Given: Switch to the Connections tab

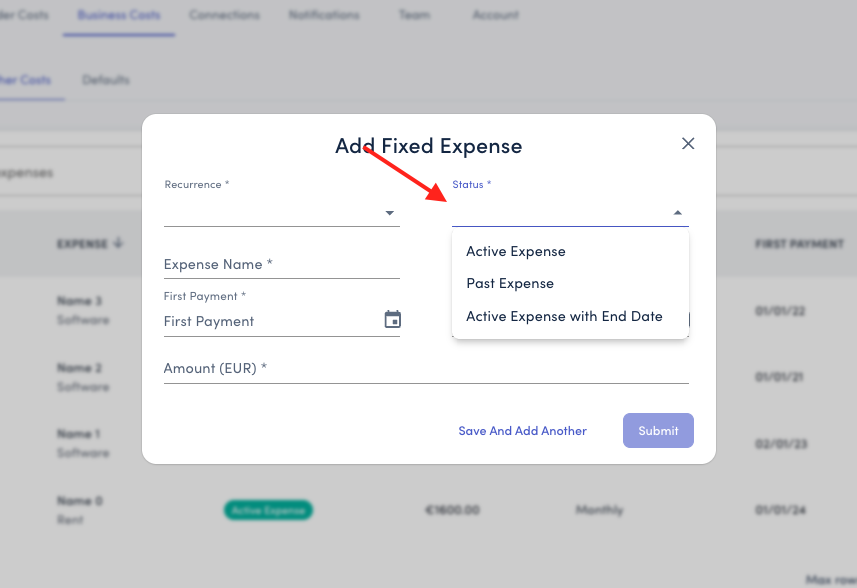Looking at the screenshot, I should point(224,15).
